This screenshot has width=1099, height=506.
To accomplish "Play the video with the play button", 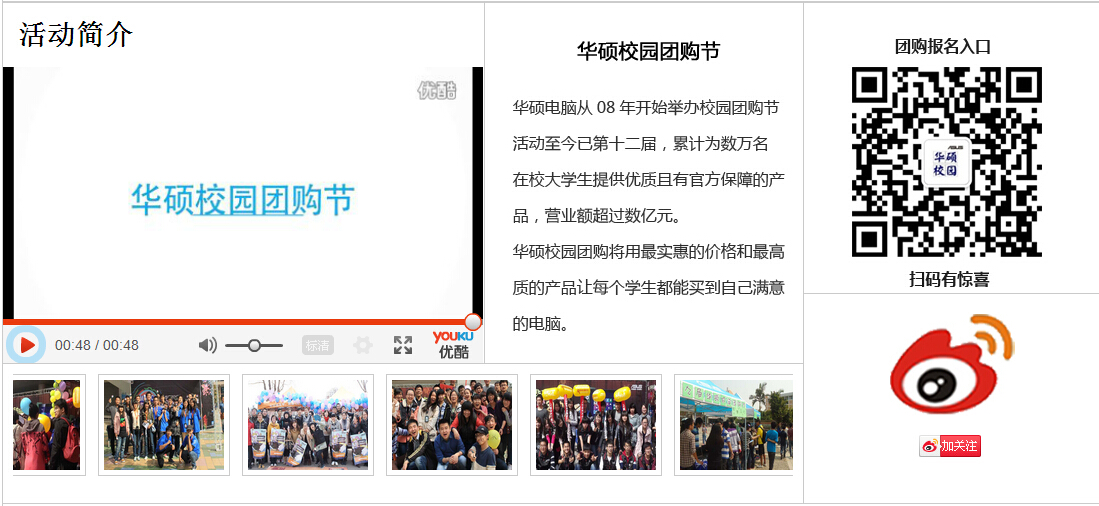I will click(27, 345).
